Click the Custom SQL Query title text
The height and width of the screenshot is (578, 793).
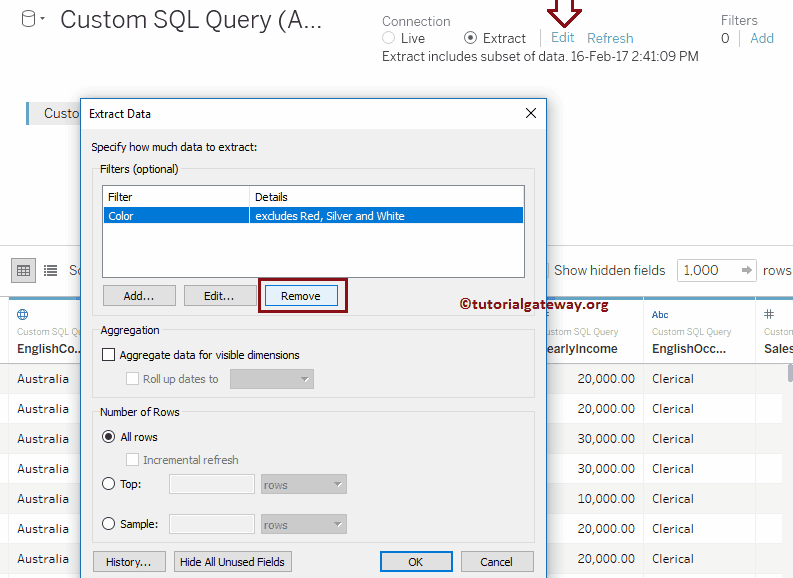pos(191,20)
